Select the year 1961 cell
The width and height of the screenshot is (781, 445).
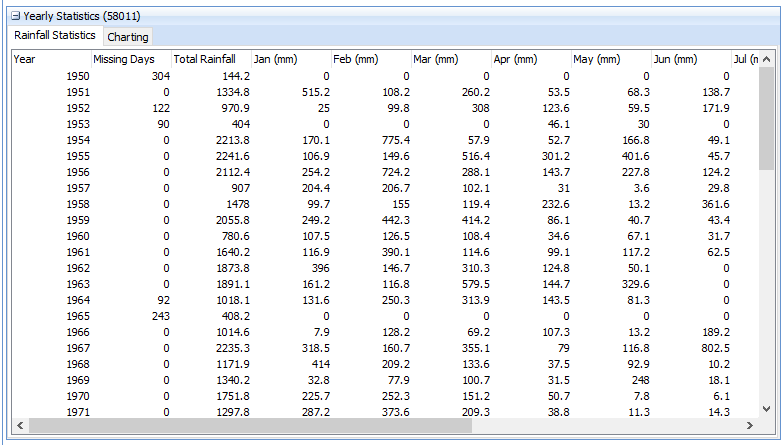click(x=78, y=252)
